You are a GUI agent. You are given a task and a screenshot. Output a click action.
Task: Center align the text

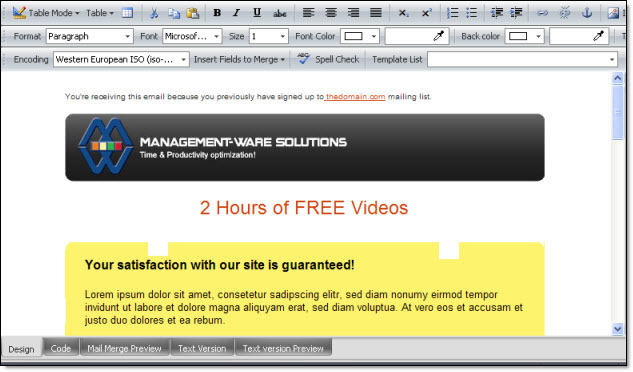pos(331,13)
